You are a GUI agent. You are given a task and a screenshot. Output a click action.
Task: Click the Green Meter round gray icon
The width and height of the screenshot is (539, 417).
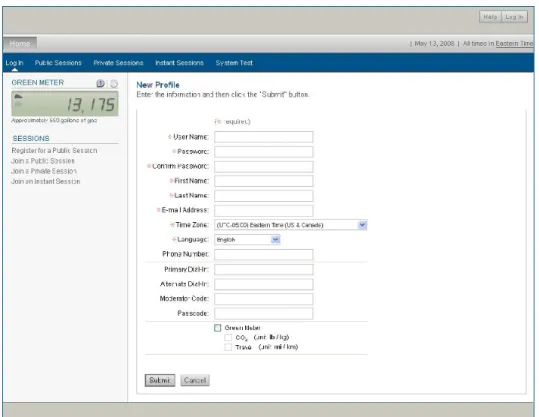[x=114, y=84]
